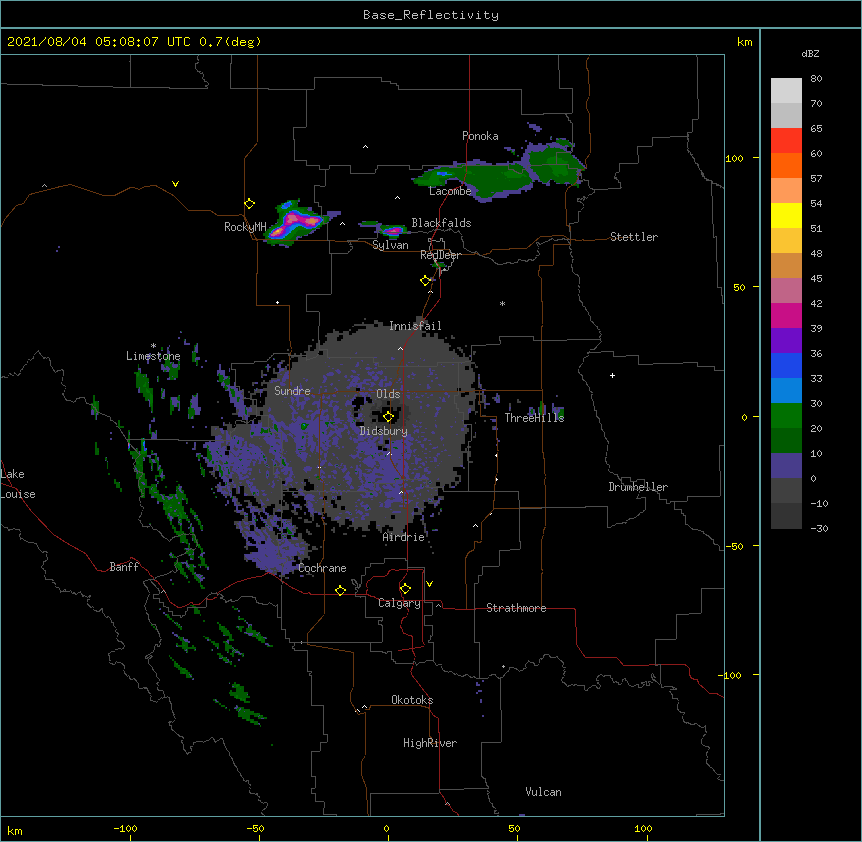The width and height of the screenshot is (862, 842).
Task: Click the Banff label
Action: (x=124, y=567)
